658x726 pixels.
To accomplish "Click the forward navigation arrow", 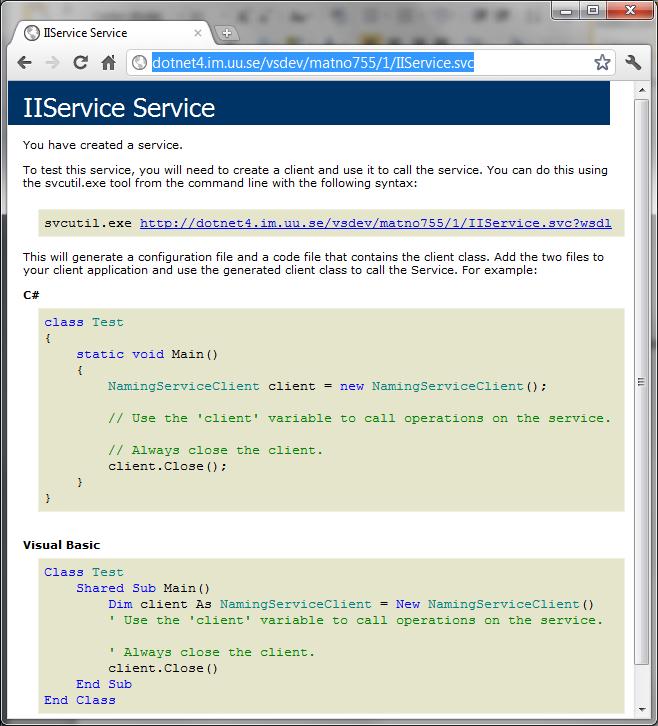I will point(53,62).
